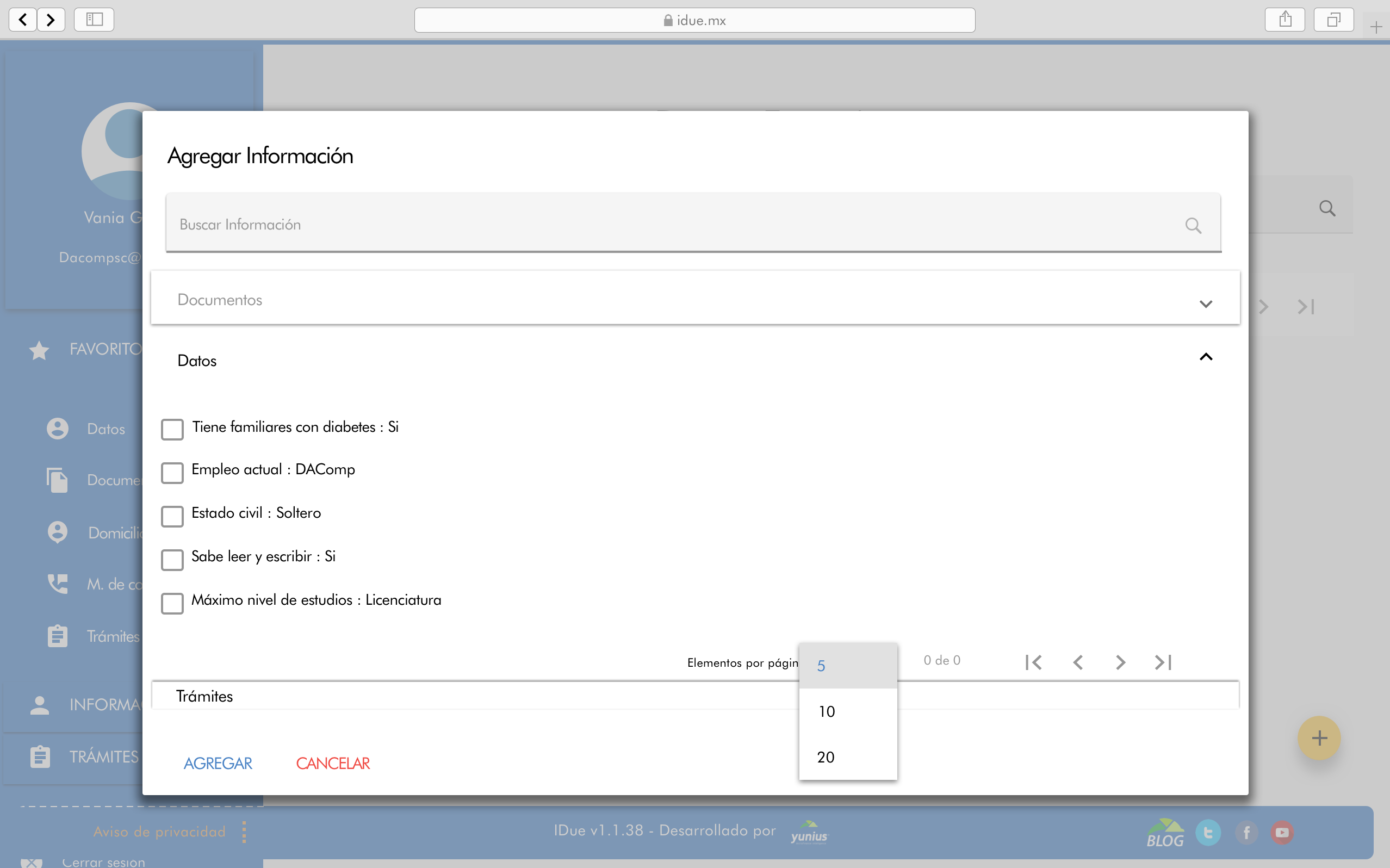Screen dimensions: 1390x868
Task: Select 10 elements per page option
Action: point(827,711)
